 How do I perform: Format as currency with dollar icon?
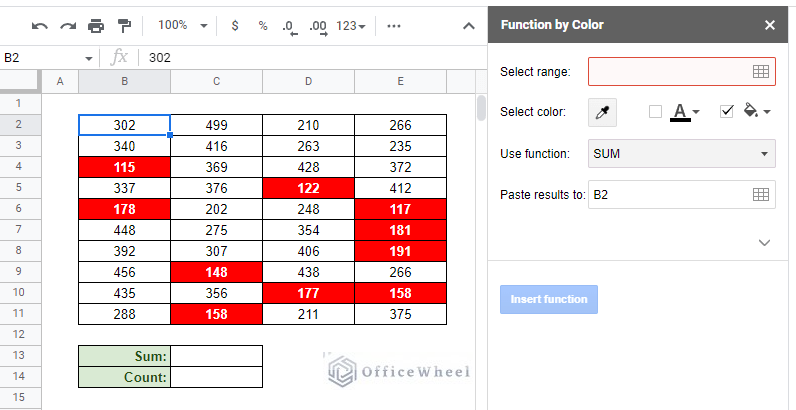(x=235, y=25)
